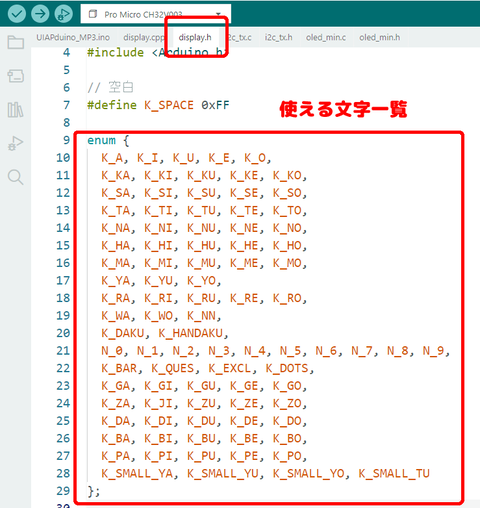This screenshot has width=480, height=508.
Task: Open the Search magnifier in sidebar
Action: coord(16,177)
